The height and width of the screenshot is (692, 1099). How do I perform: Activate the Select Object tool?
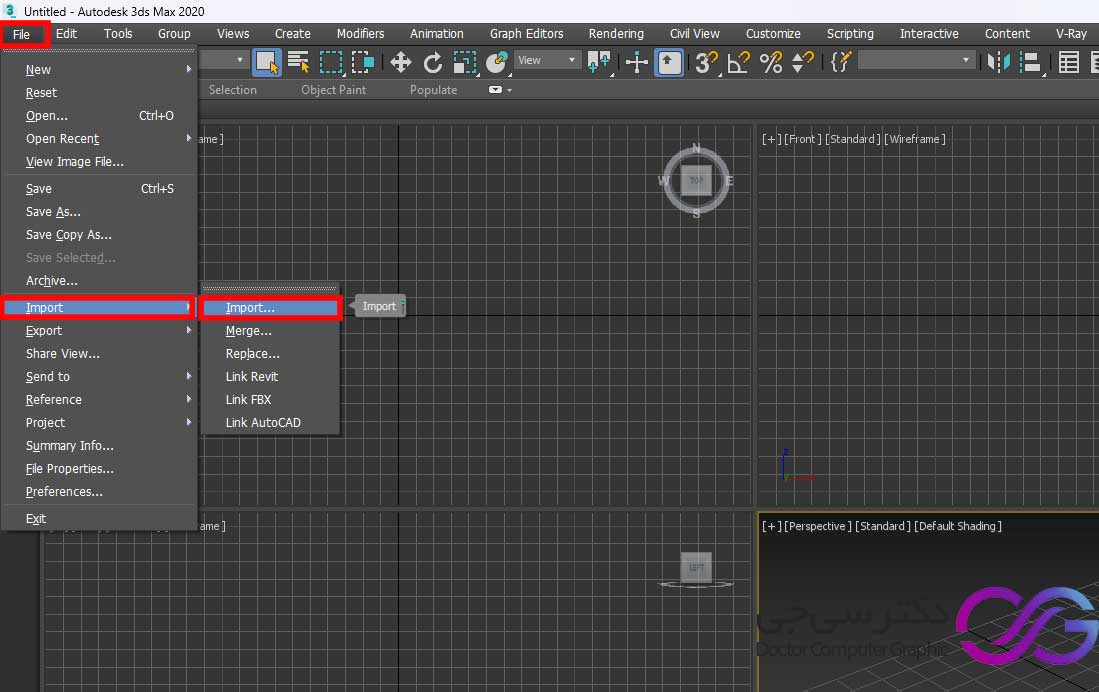pos(266,62)
